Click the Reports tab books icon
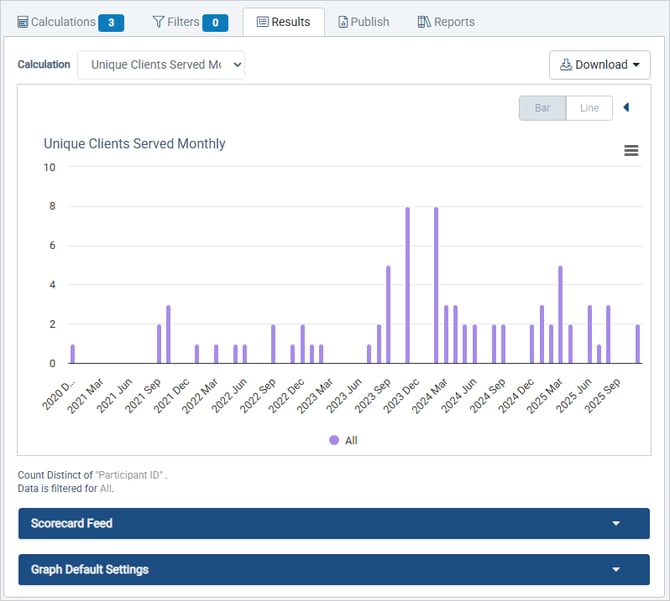The width and height of the screenshot is (670, 601). pos(424,22)
